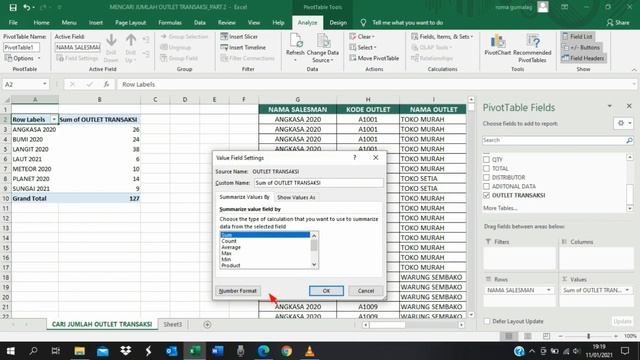The width and height of the screenshot is (640, 360).
Task: Open the Select dropdown
Action: (x=362, y=47)
